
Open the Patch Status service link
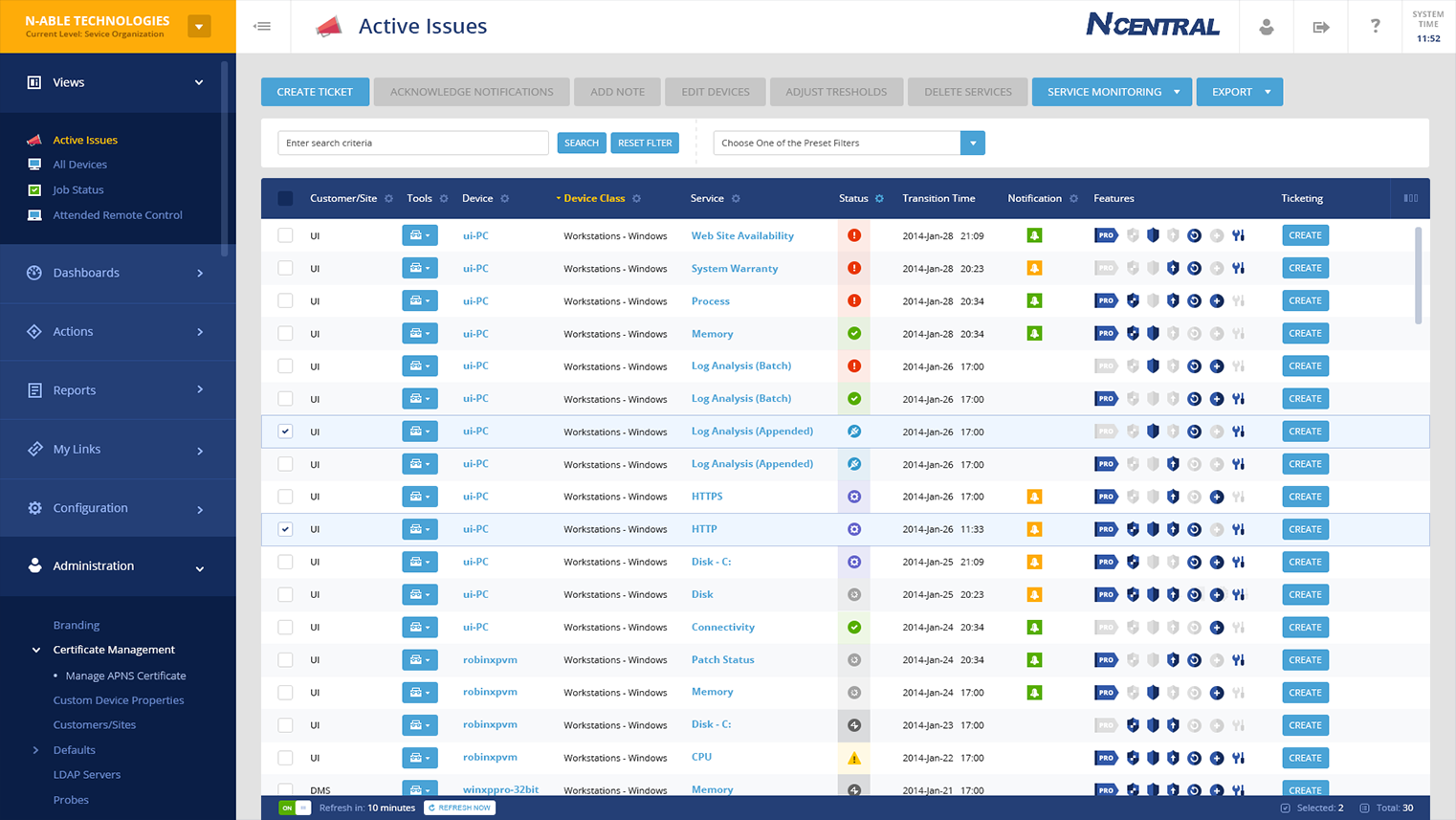(722, 660)
